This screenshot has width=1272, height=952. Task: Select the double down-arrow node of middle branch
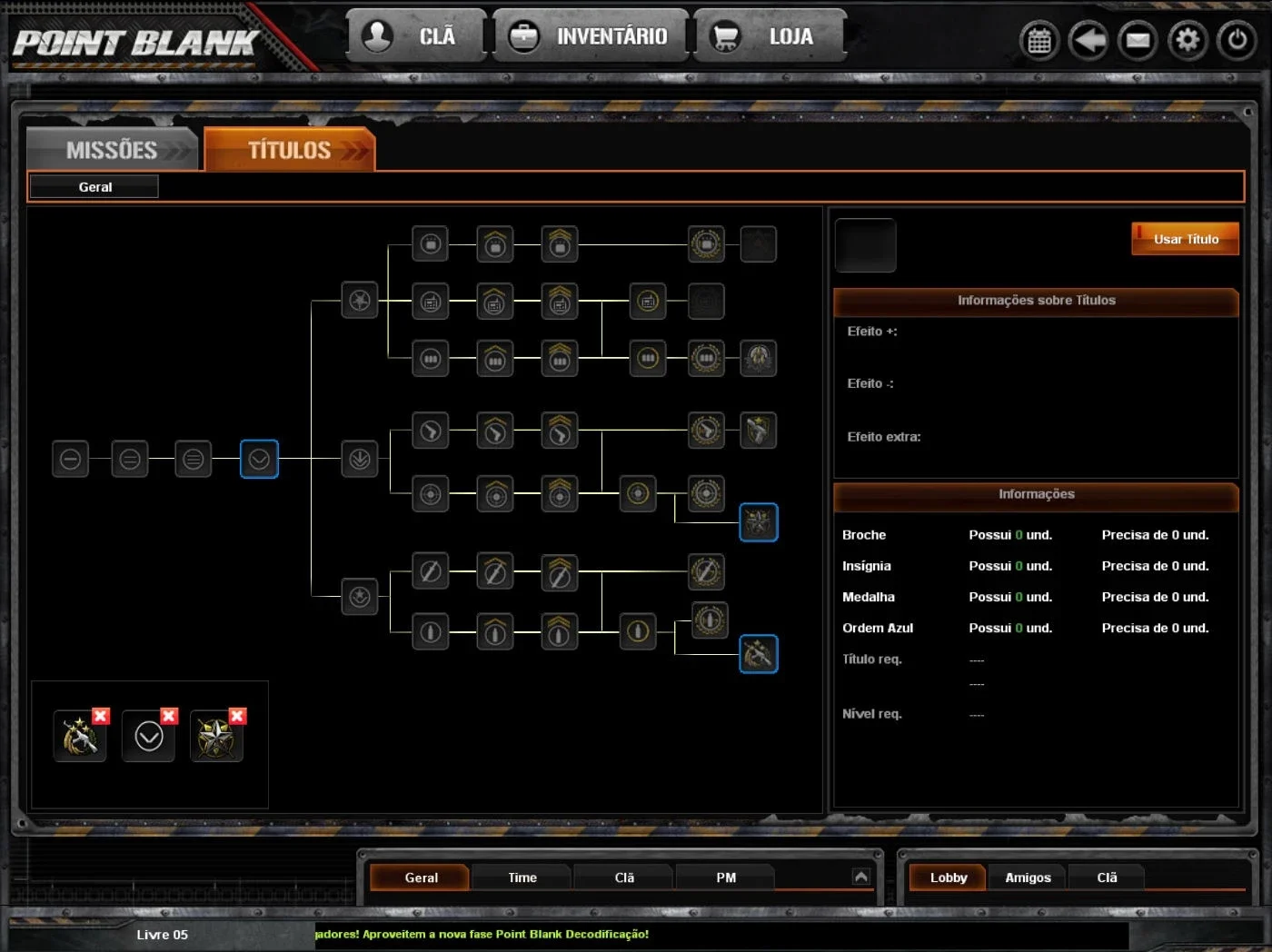tap(360, 459)
